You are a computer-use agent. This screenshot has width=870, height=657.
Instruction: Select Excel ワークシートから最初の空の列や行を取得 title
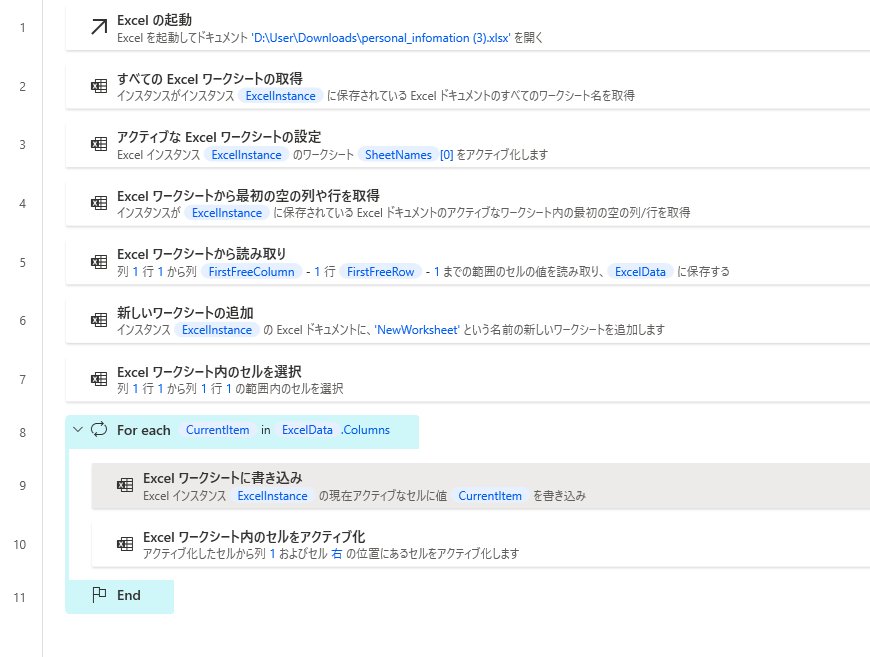click(248, 196)
